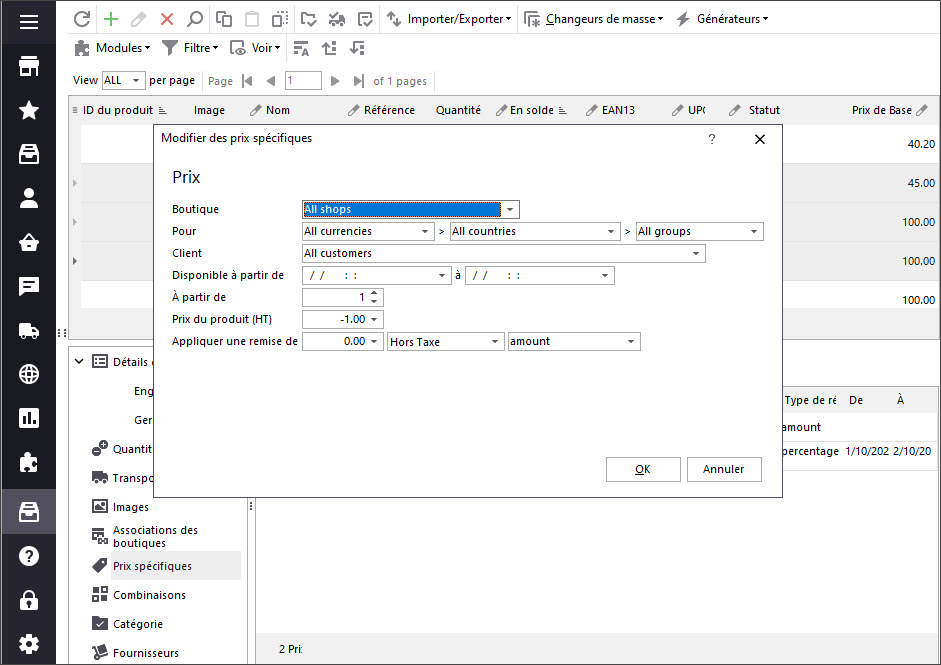The height and width of the screenshot is (665, 941).
Task: Sort by Référence column header
Action: (x=389, y=110)
